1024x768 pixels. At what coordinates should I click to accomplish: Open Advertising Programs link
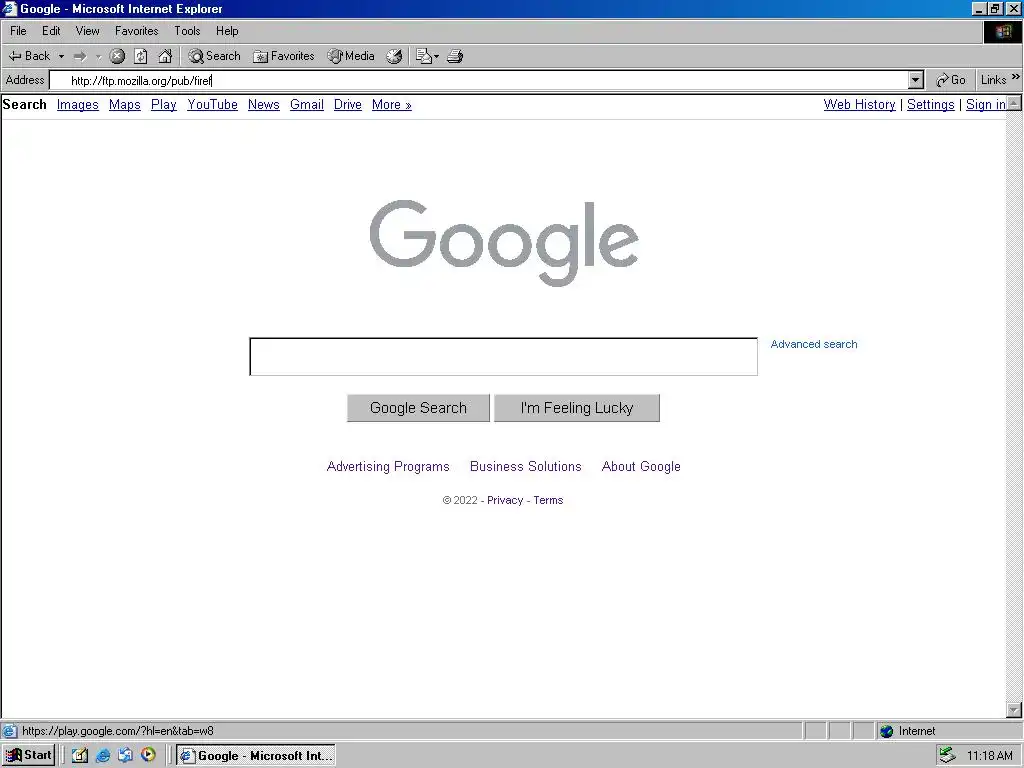coord(388,466)
